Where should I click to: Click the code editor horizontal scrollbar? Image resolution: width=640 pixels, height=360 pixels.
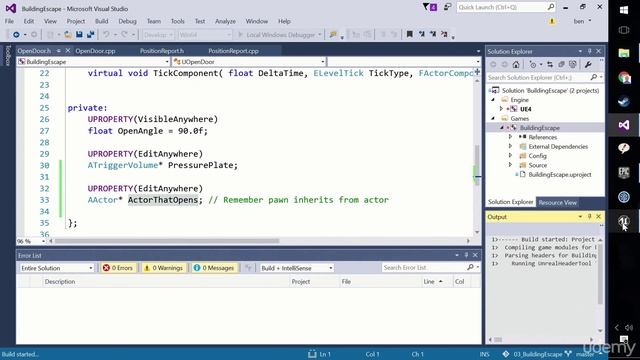(167, 241)
